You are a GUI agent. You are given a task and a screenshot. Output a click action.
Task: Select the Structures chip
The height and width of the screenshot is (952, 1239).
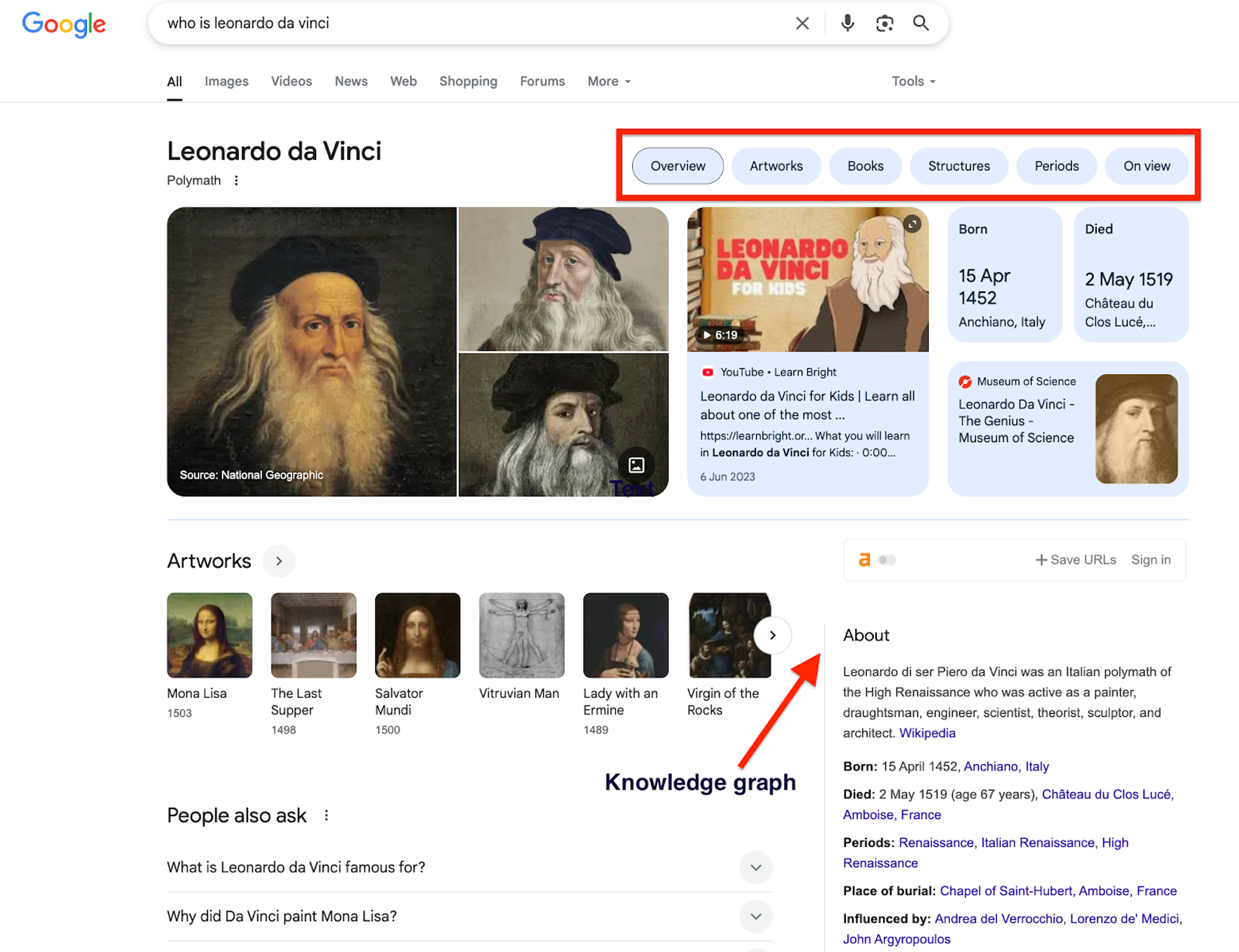coord(959,166)
